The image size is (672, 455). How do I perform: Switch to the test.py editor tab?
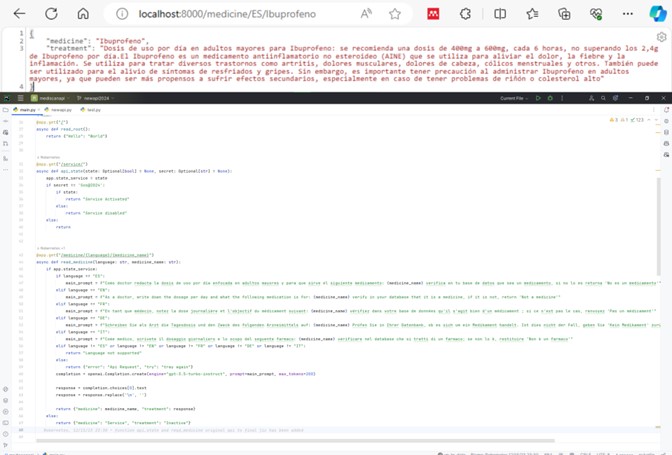pos(90,110)
